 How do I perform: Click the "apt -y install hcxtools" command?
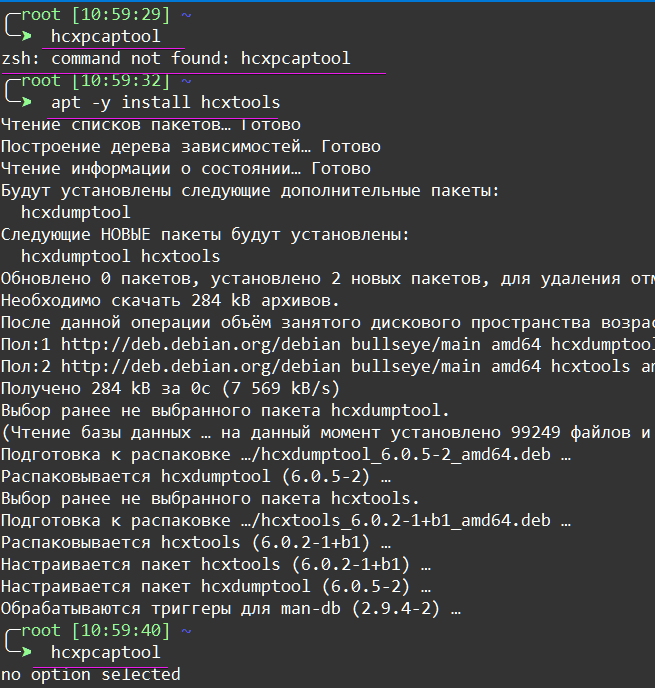165,102
